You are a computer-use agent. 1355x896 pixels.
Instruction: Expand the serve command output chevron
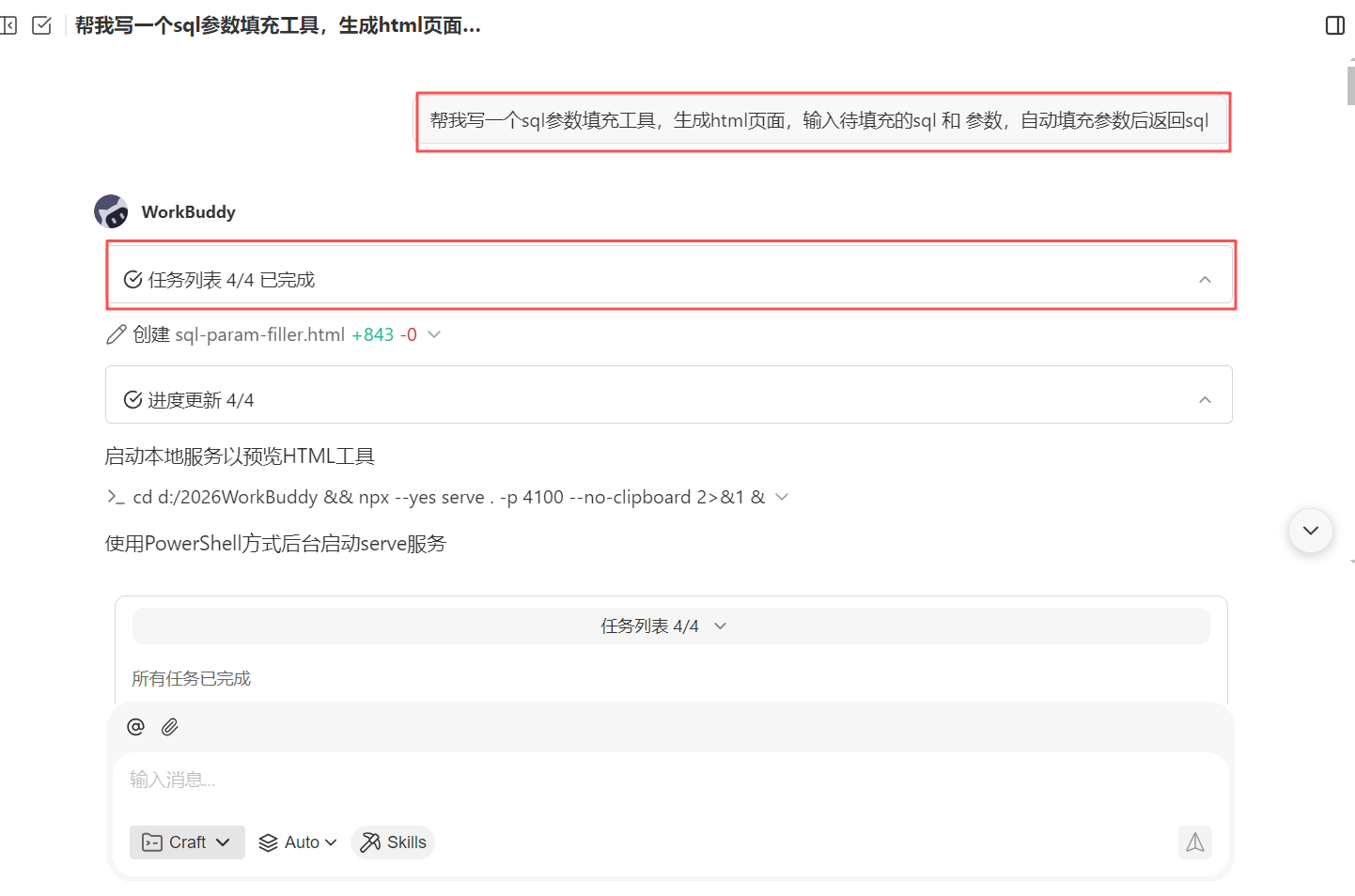tap(784, 497)
